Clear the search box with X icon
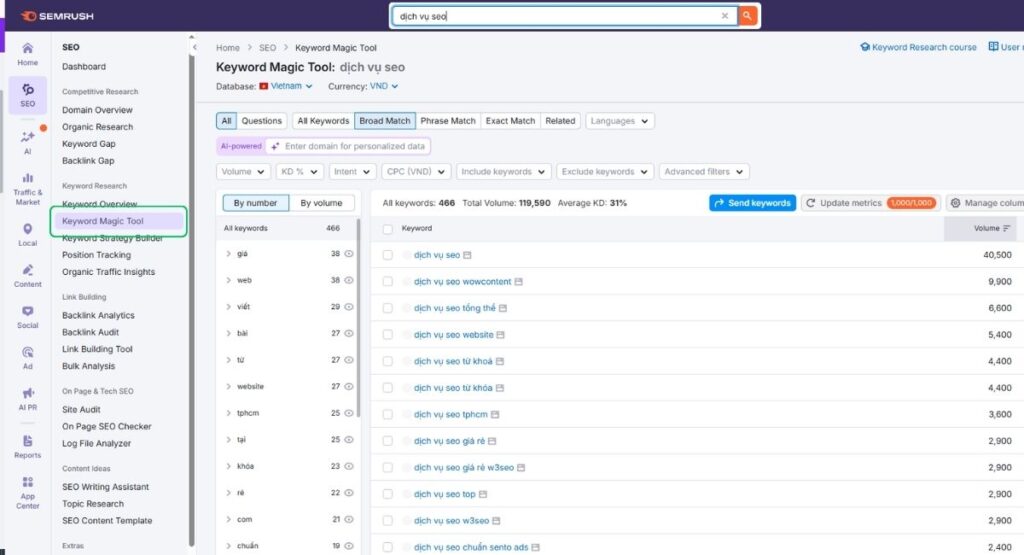 [x=724, y=16]
